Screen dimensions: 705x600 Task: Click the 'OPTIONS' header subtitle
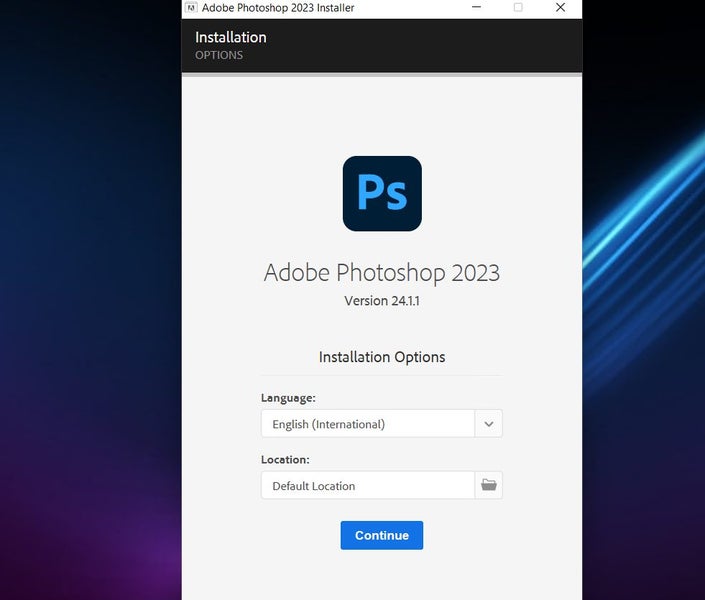click(x=219, y=55)
